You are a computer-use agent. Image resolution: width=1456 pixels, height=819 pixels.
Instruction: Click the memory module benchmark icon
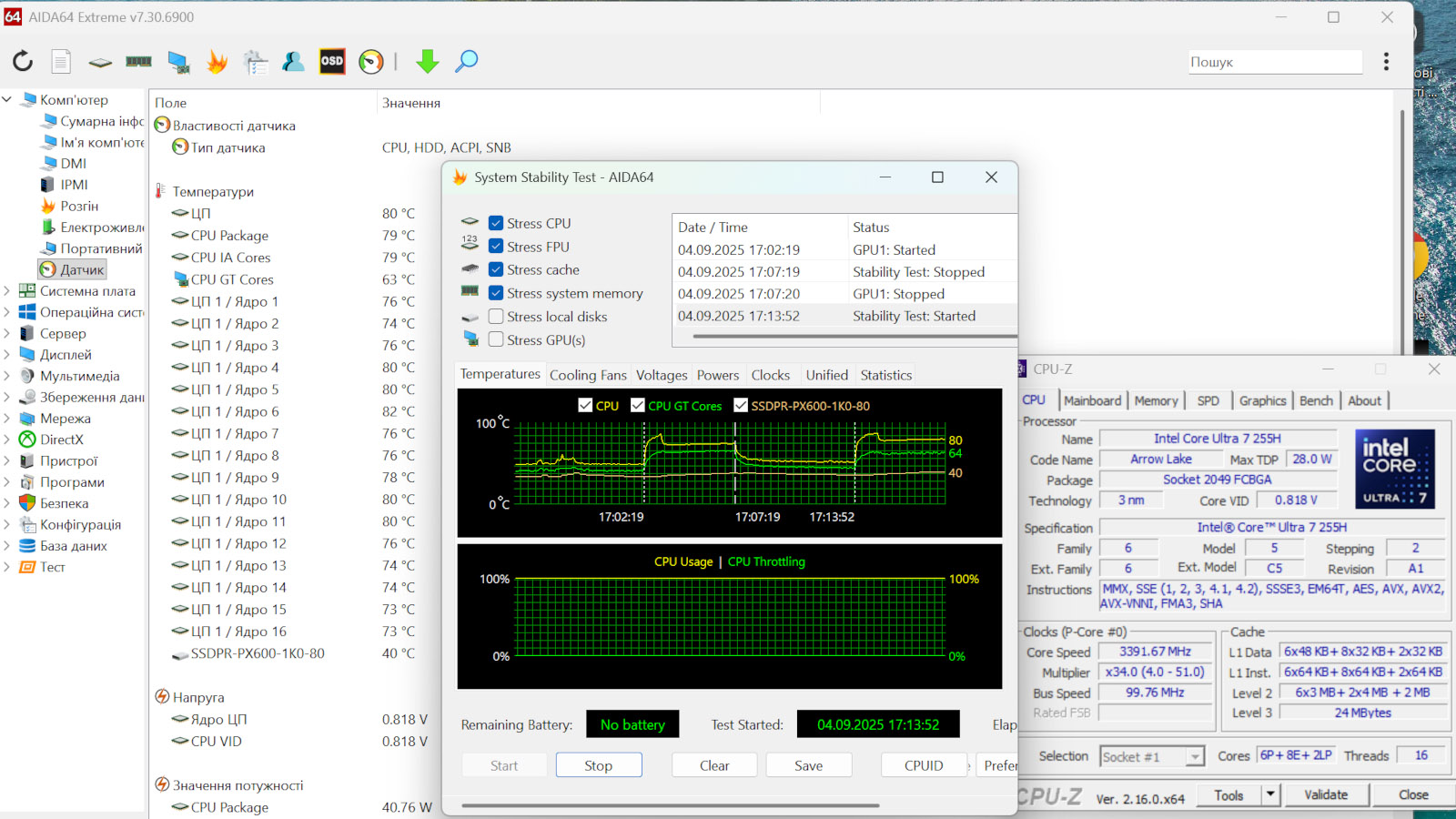[x=138, y=61]
